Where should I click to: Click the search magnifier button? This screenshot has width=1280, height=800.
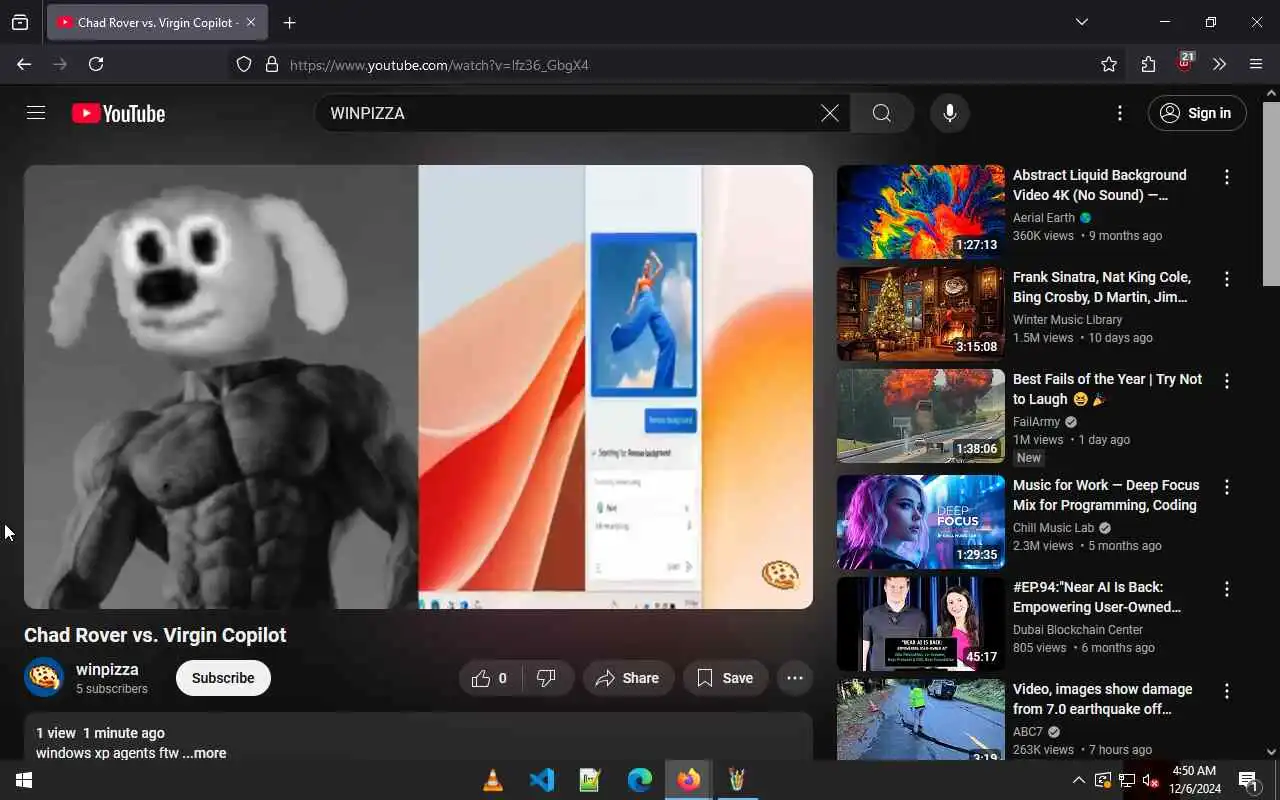click(882, 113)
